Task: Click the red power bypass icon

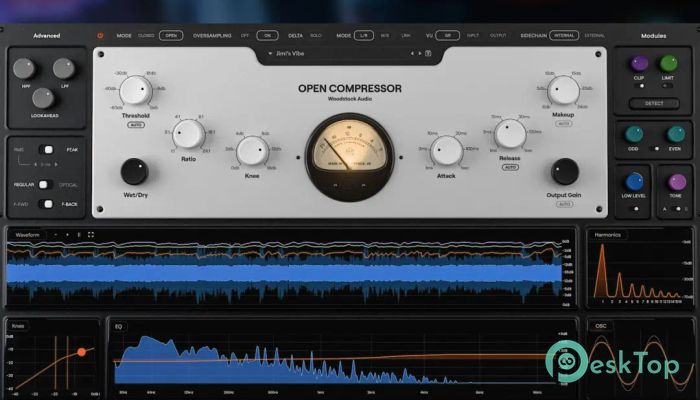Action: (100, 35)
